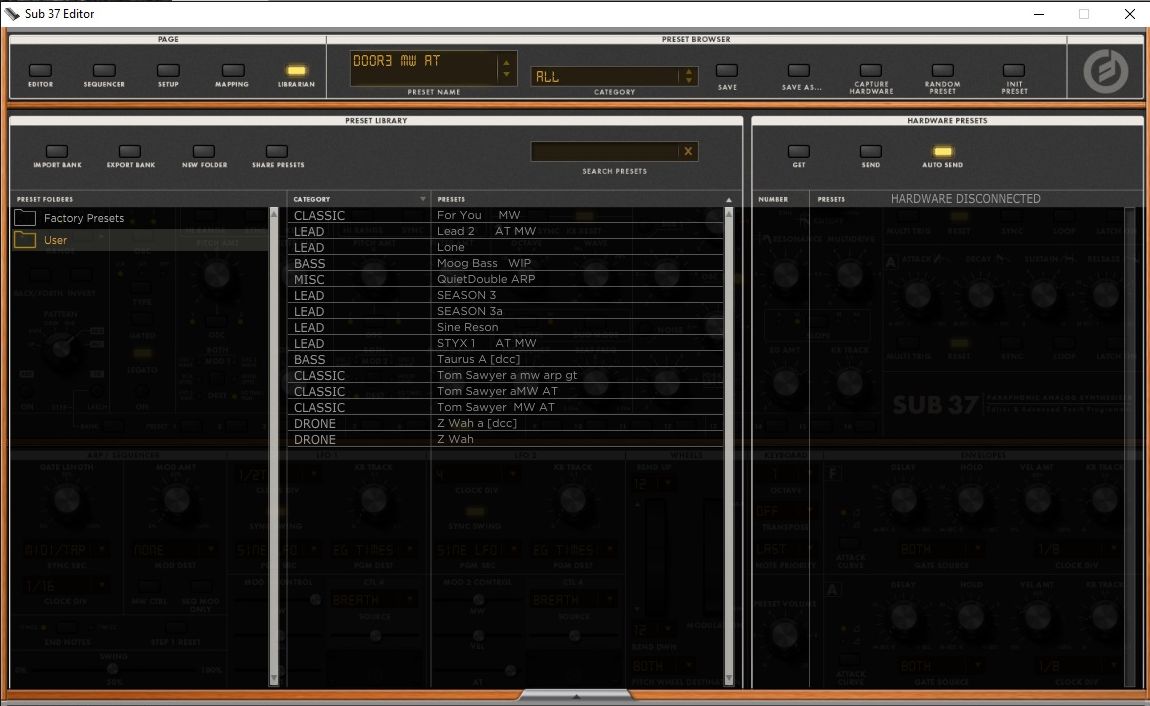Click the Save preset button

click(727, 70)
